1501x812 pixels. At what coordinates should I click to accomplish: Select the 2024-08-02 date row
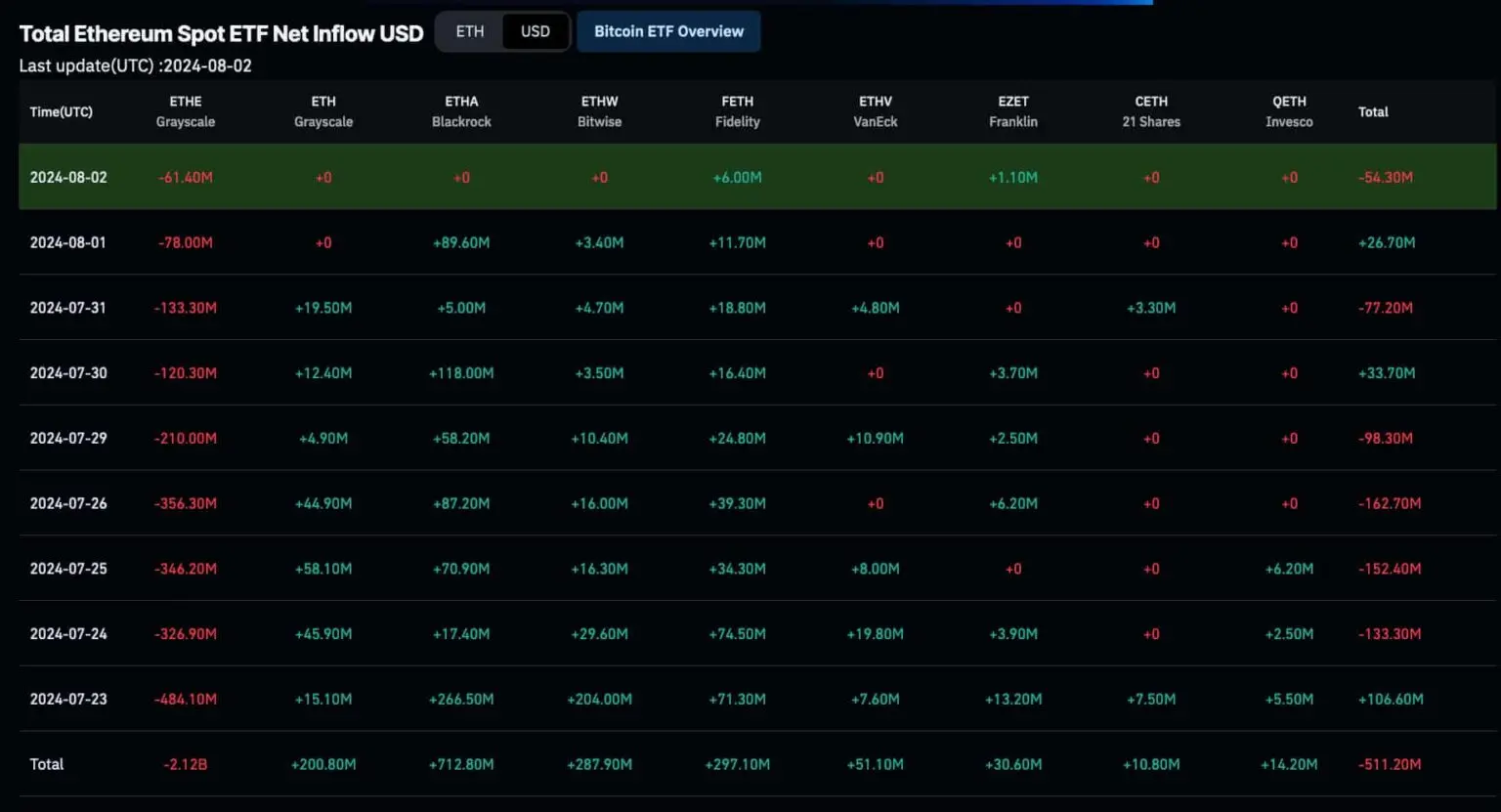pos(757,177)
